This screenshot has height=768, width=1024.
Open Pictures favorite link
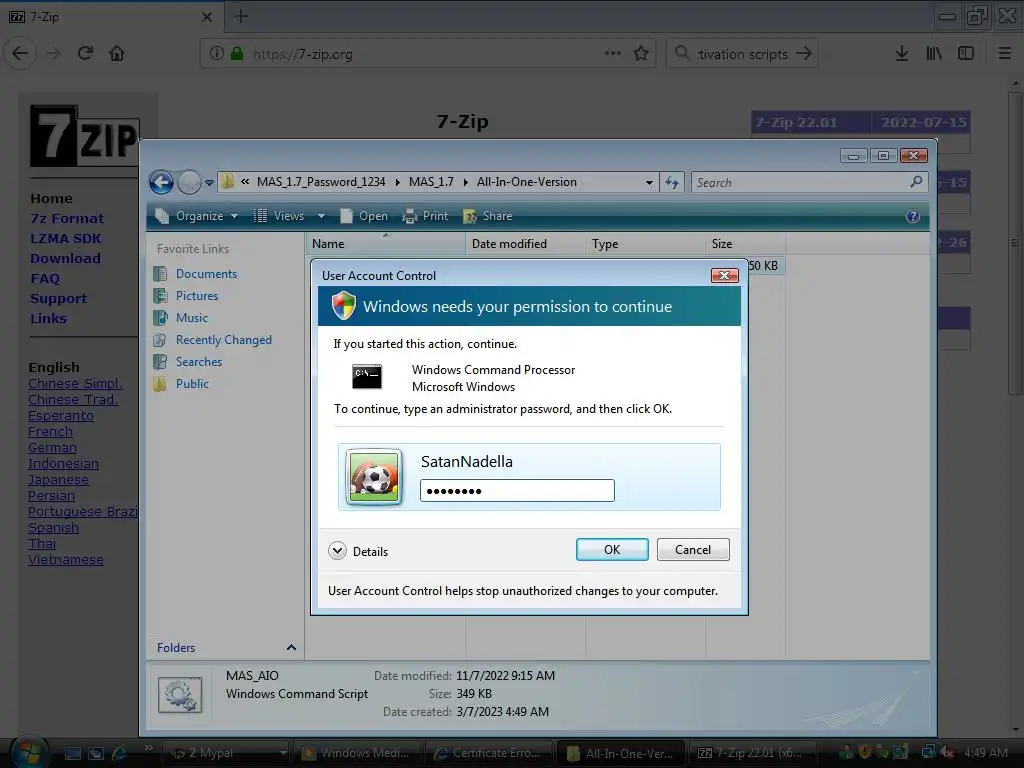(x=197, y=296)
